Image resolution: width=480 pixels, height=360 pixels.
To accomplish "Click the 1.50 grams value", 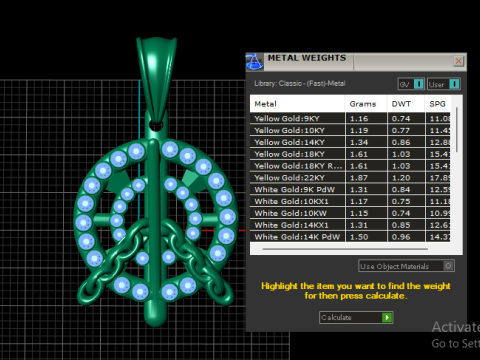I will coord(359,237).
